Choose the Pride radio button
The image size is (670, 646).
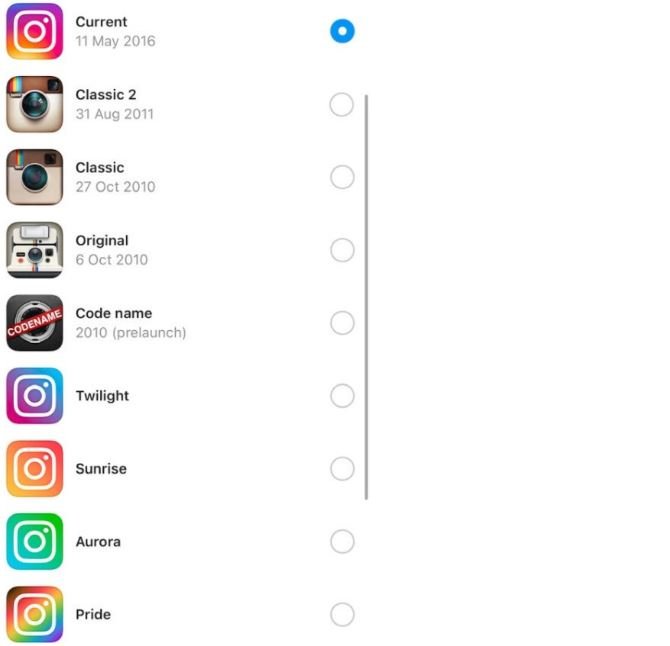click(342, 614)
